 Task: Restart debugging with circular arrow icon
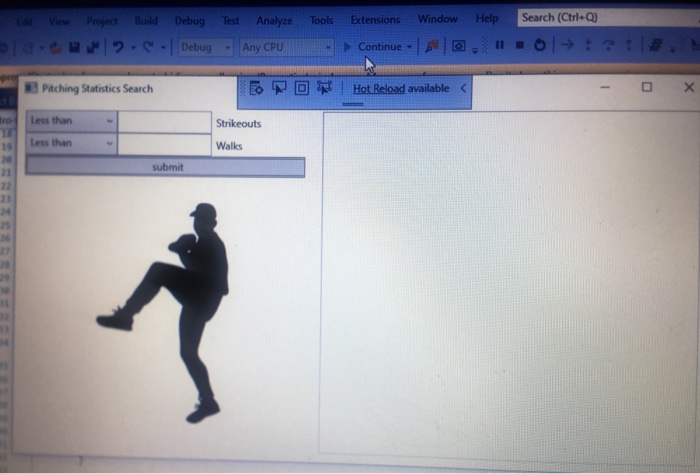coord(540,45)
